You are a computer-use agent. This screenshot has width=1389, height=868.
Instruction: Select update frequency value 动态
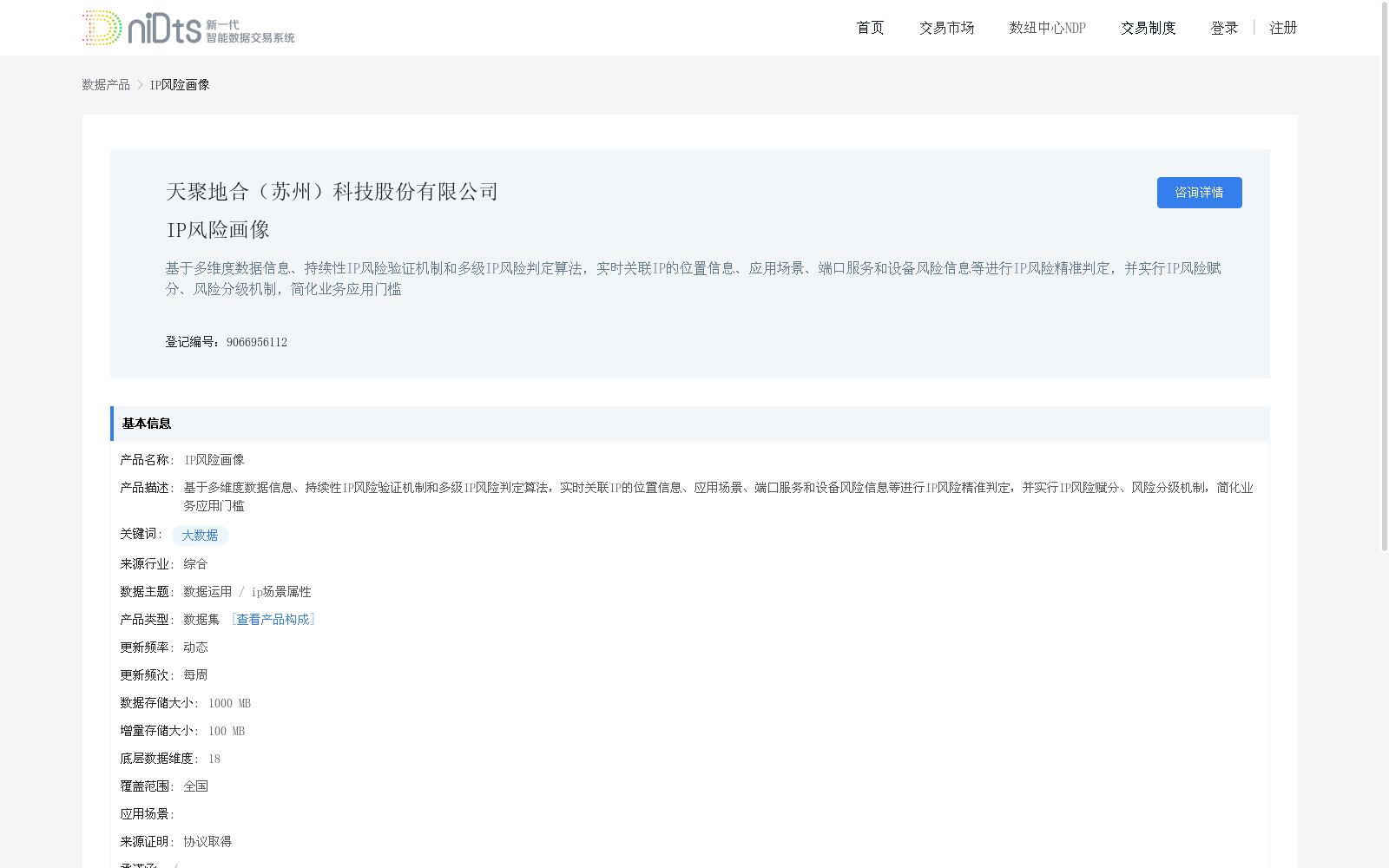195,647
